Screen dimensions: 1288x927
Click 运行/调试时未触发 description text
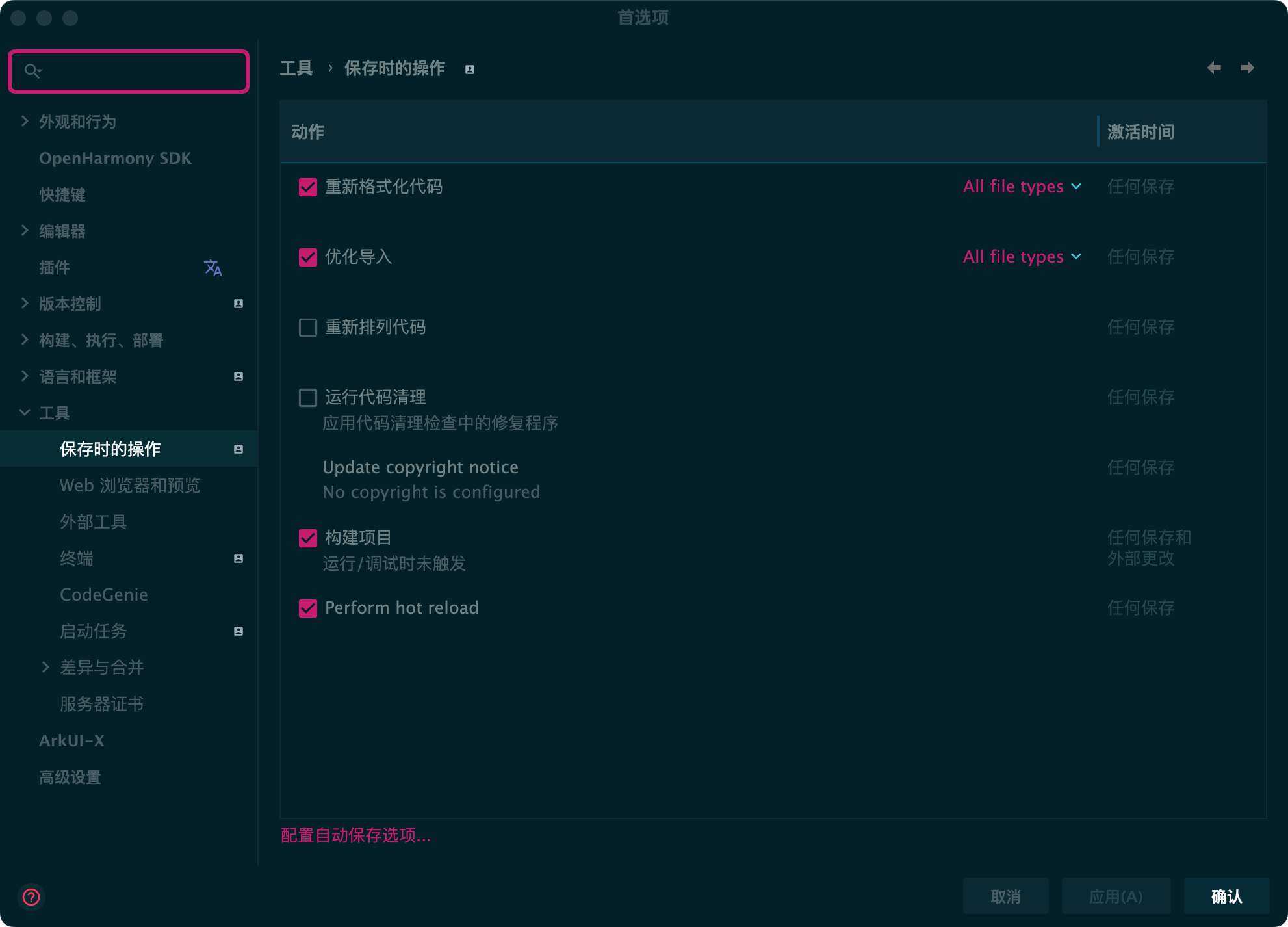(x=394, y=564)
